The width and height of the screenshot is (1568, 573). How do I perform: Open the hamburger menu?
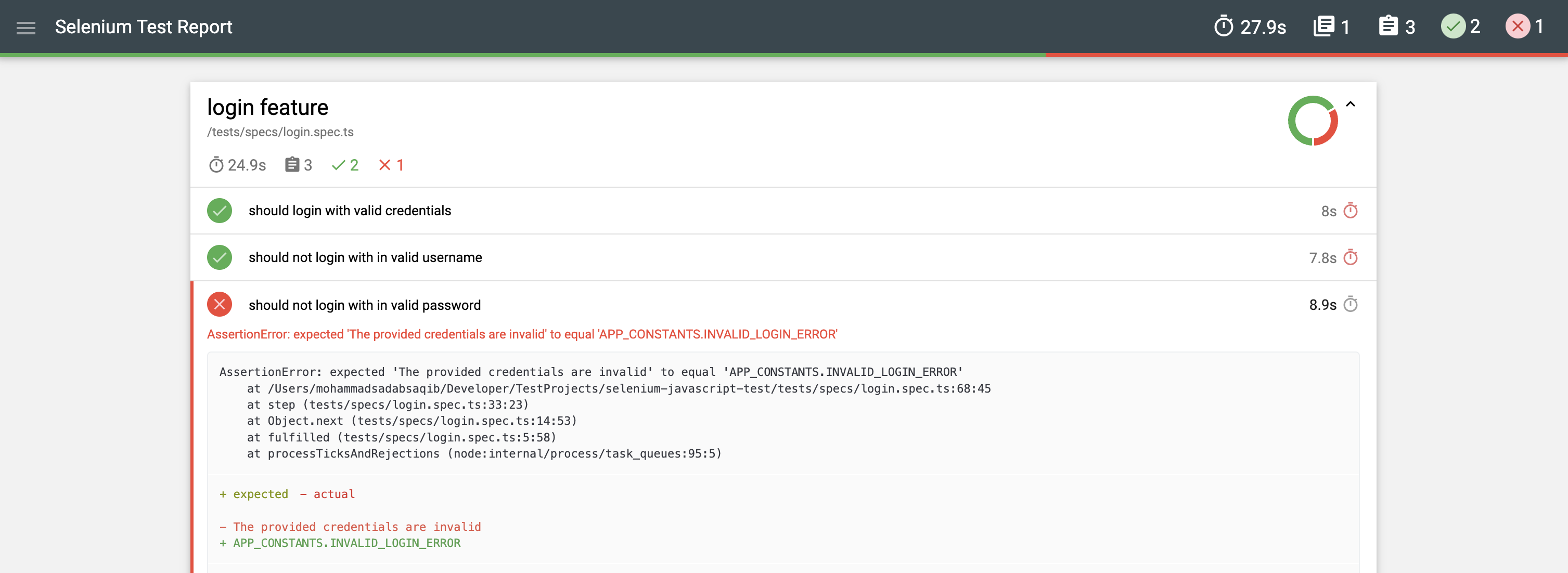tap(25, 28)
